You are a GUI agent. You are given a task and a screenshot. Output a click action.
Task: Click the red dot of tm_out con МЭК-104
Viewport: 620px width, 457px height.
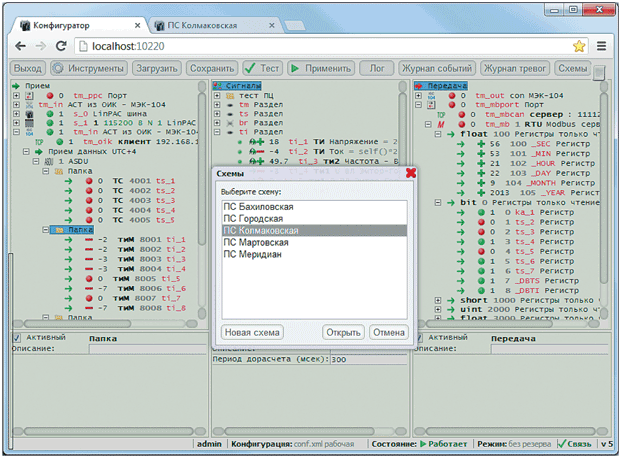[452, 95]
